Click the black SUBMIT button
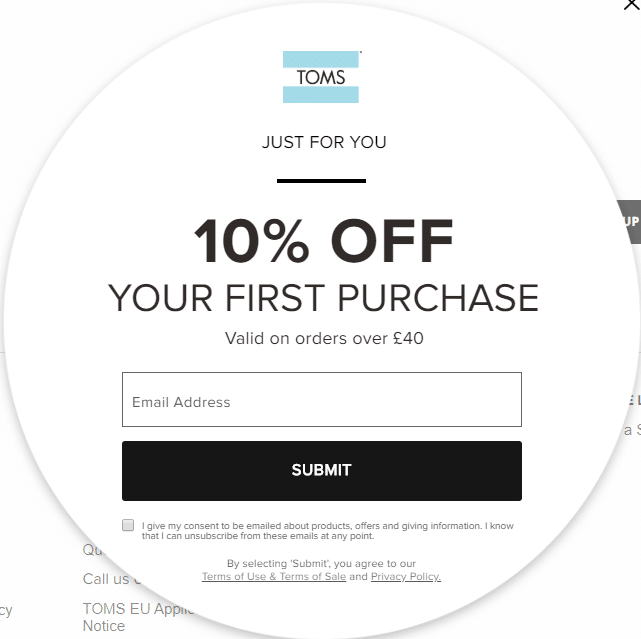Screen dimensions: 641x639 click(x=322, y=471)
